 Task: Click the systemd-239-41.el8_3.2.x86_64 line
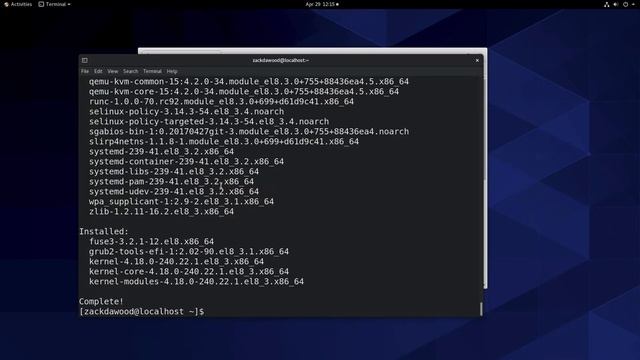161,151
